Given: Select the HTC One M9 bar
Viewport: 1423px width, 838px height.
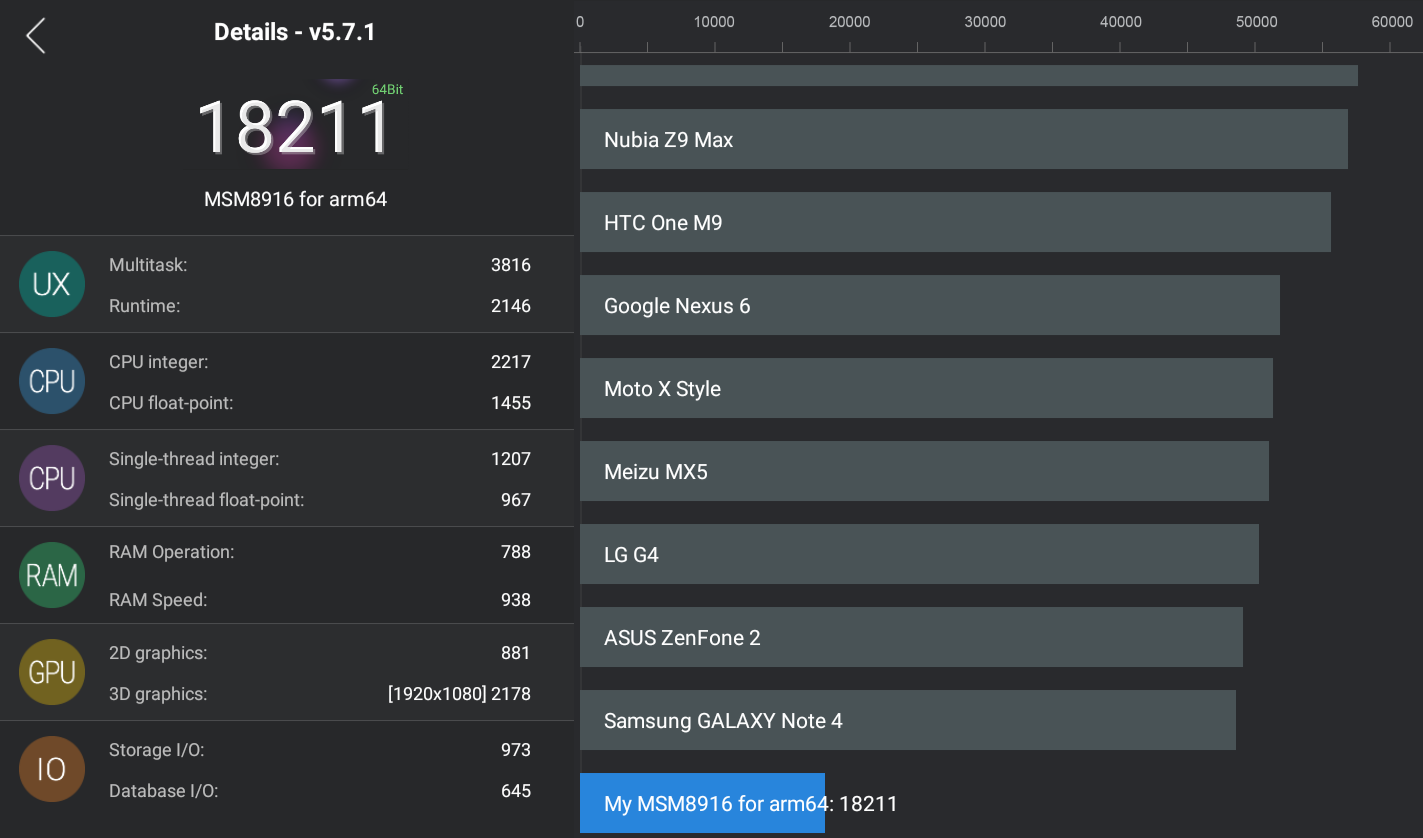Looking at the screenshot, I should pyautogui.click(x=955, y=222).
